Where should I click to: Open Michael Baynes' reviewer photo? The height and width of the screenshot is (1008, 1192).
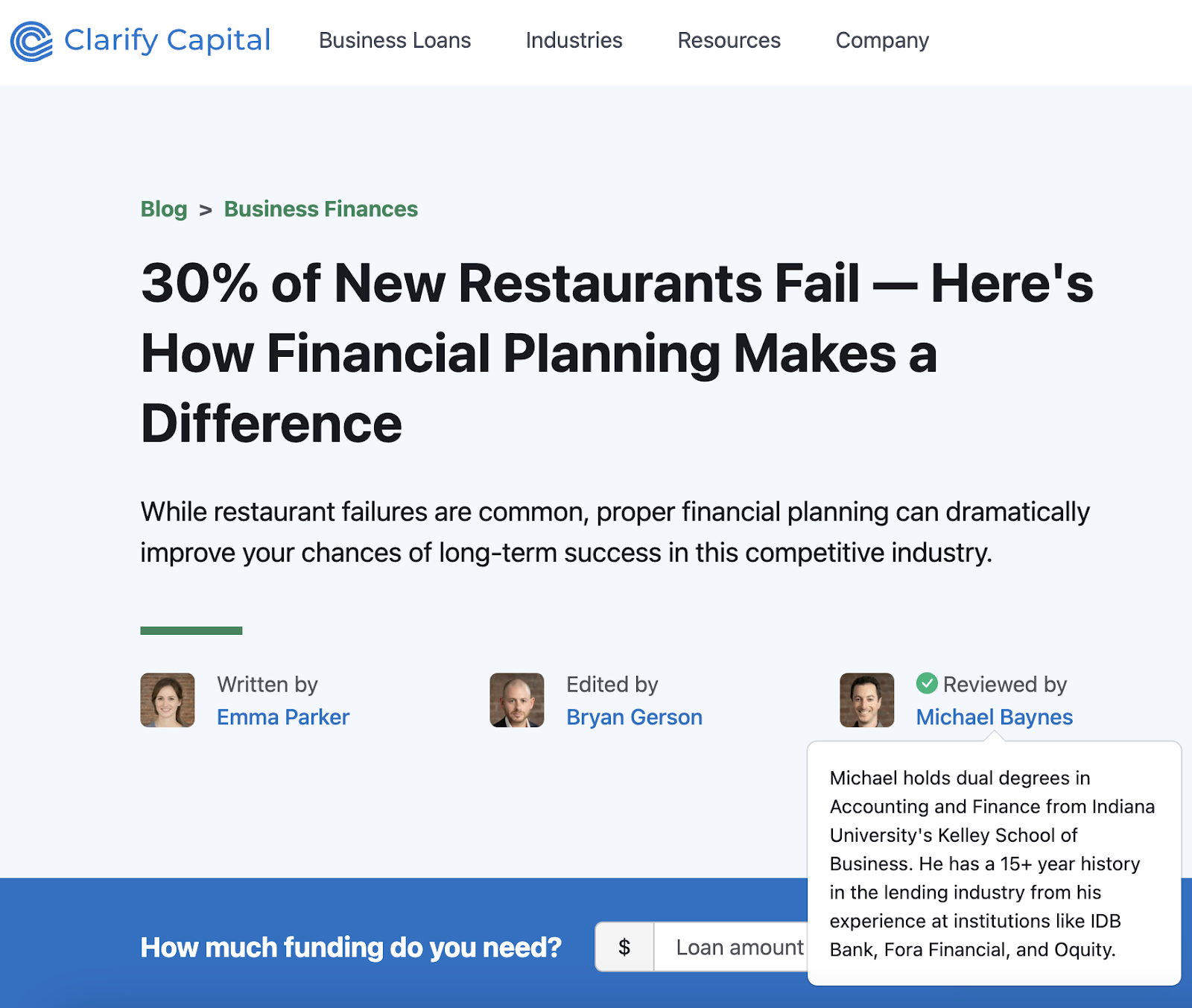pyautogui.click(x=866, y=700)
